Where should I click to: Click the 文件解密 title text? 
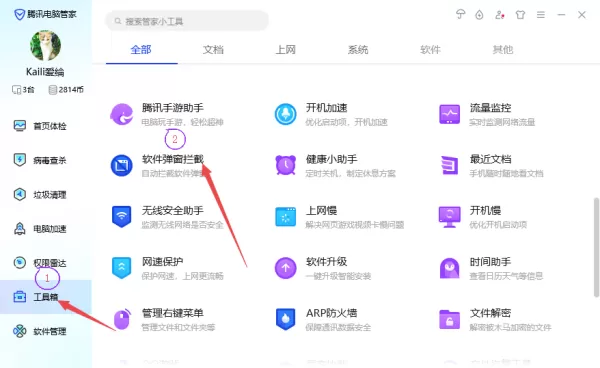click(x=490, y=313)
